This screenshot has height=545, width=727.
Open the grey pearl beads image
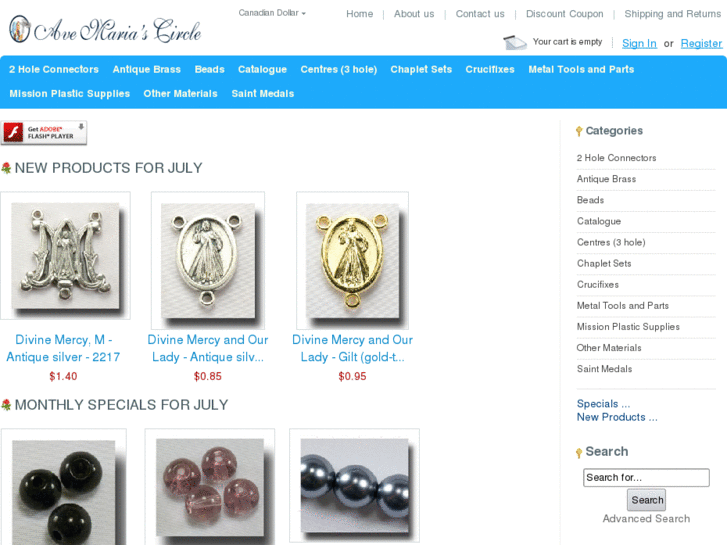tap(354, 485)
